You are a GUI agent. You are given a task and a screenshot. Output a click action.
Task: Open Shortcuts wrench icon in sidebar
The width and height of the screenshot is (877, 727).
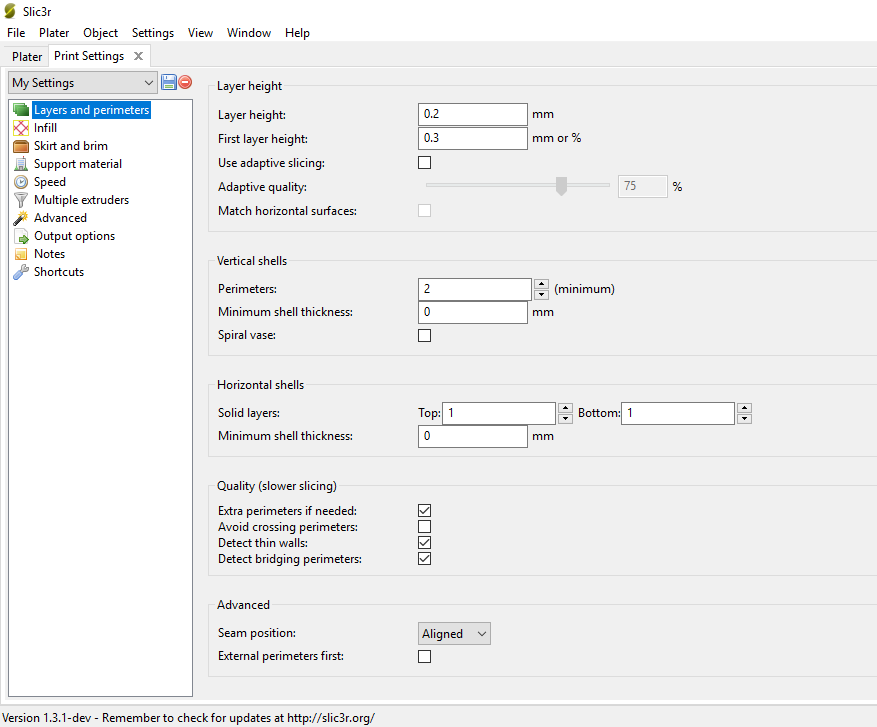(x=21, y=272)
